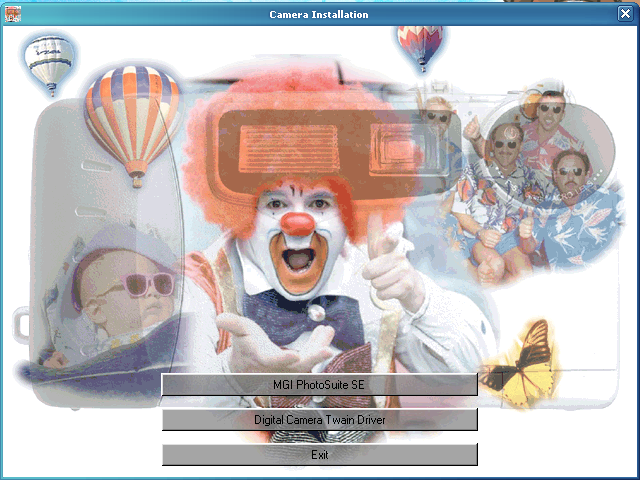Install the Digital Camera Twain Driver

tap(319, 420)
